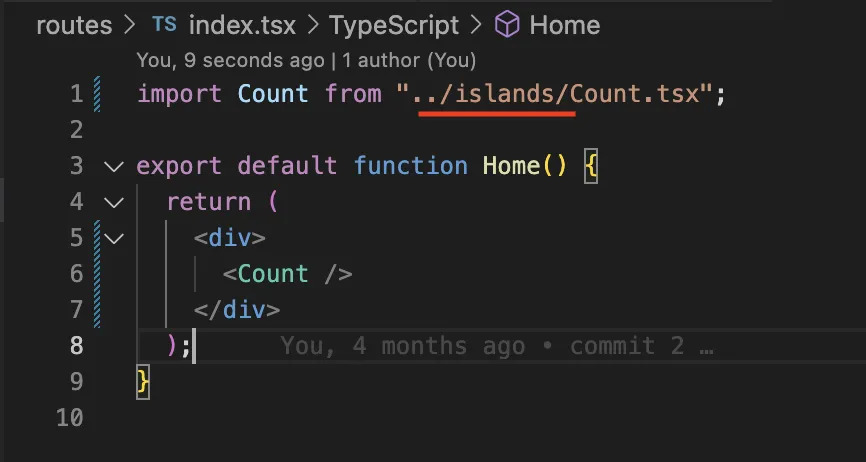Click the function keyword on line 3
866x462 pixels.
coord(411,166)
